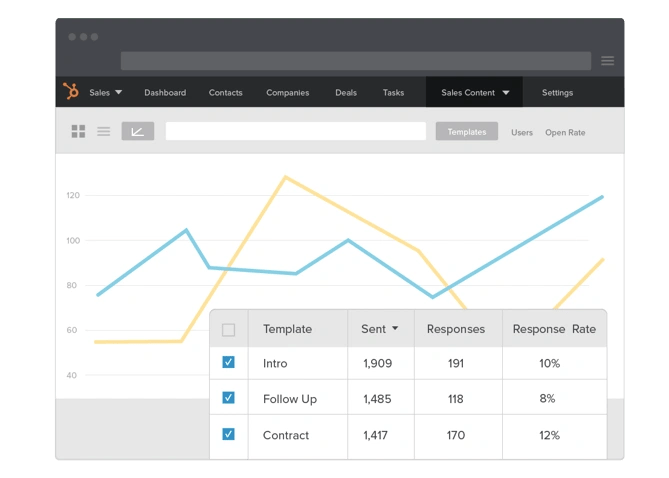Viewport: 669px width, 478px height.
Task: Go to the Dashboard menu item
Action: coord(165,93)
